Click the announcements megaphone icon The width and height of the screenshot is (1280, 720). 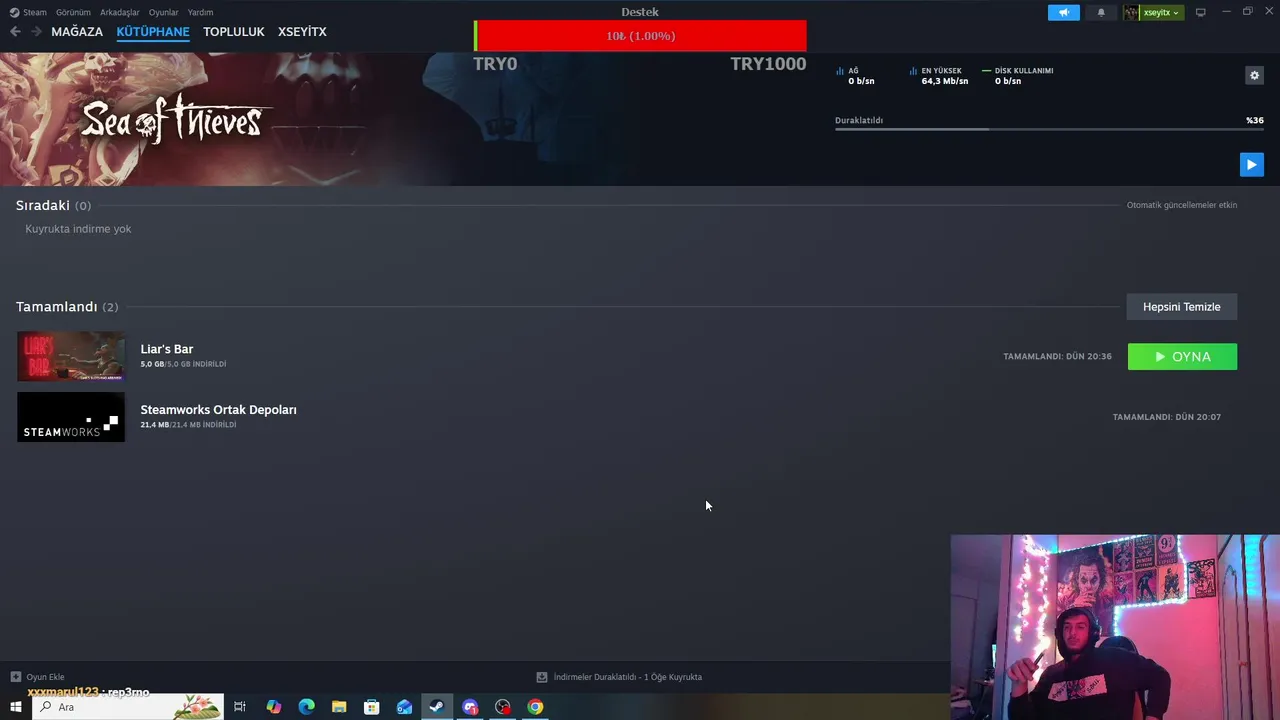1064,13
